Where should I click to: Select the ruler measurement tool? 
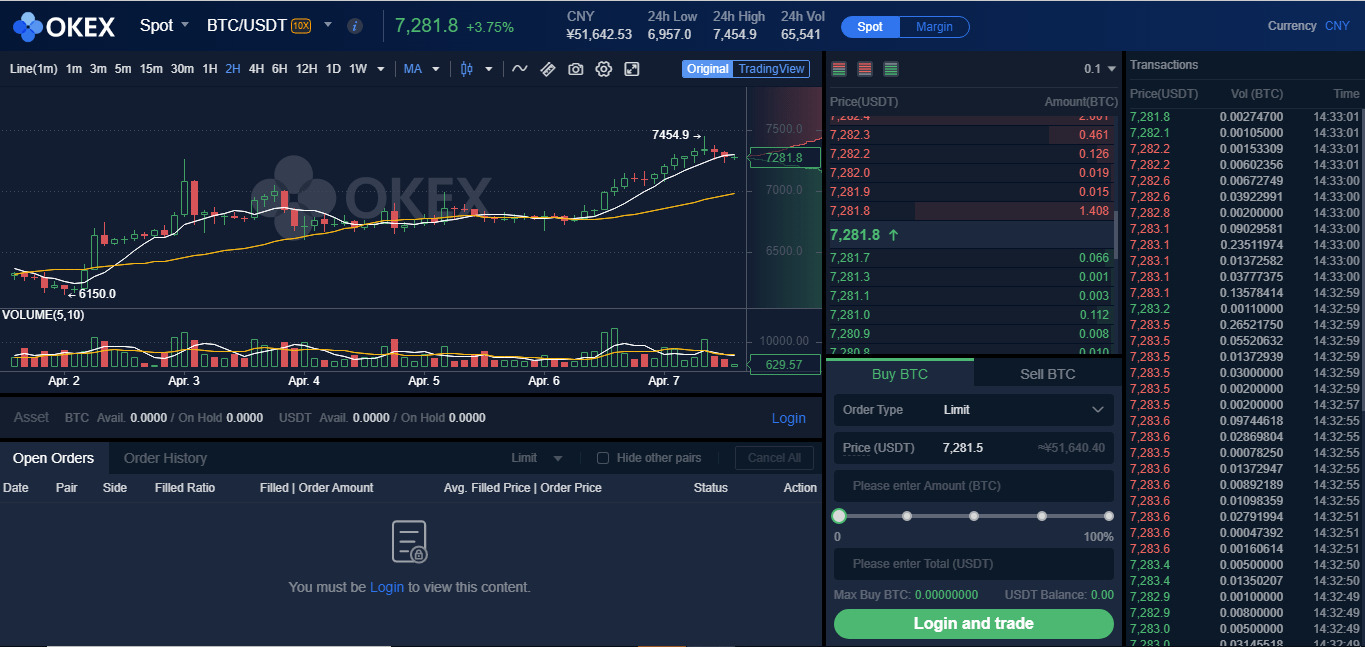pyautogui.click(x=547, y=69)
